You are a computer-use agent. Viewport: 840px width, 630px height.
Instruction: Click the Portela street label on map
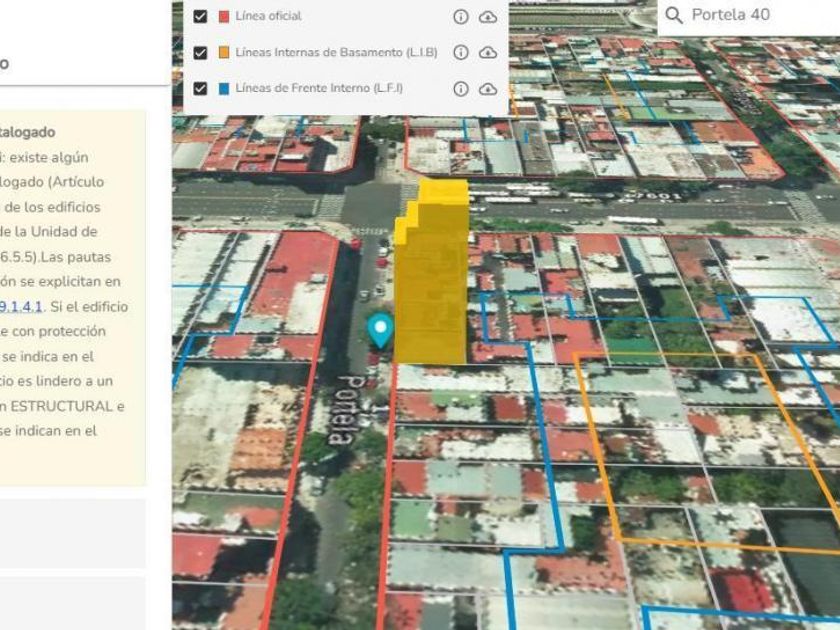pos(349,410)
